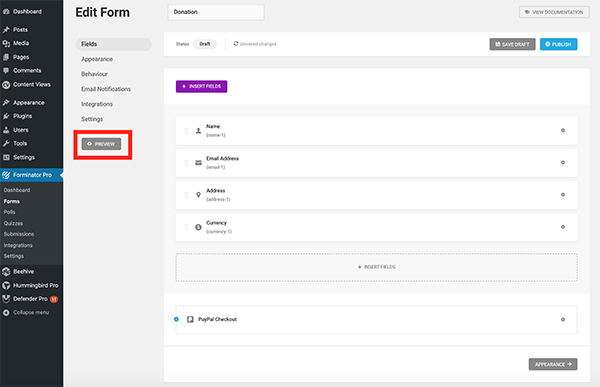The height and width of the screenshot is (387, 600).
Task: Click the Draft status tag
Action: click(x=205, y=44)
